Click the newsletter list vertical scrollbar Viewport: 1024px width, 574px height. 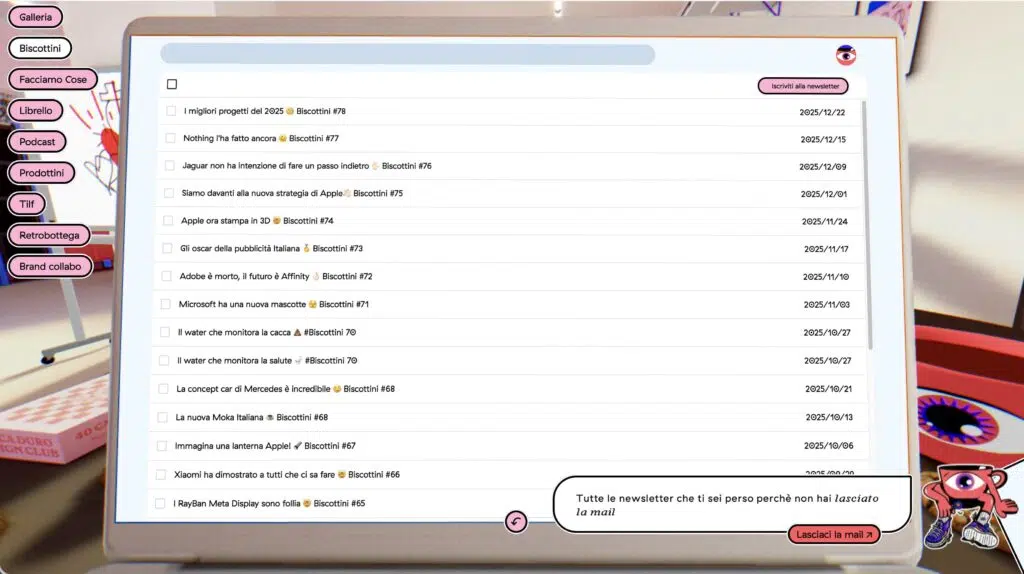[x=869, y=225]
